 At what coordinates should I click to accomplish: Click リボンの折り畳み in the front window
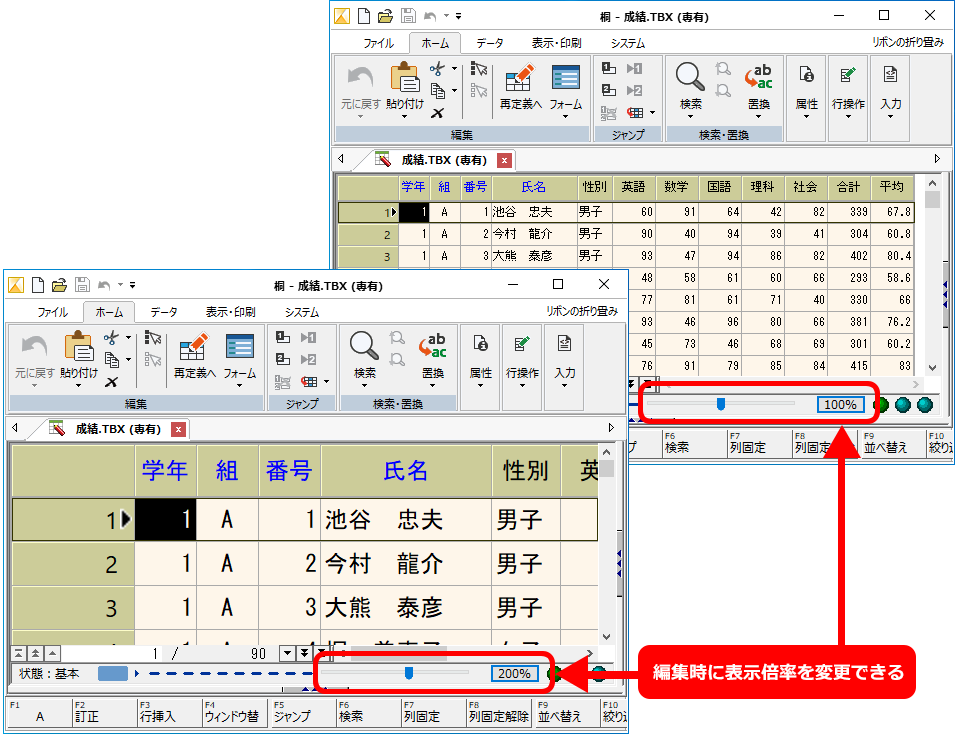click(x=581, y=312)
